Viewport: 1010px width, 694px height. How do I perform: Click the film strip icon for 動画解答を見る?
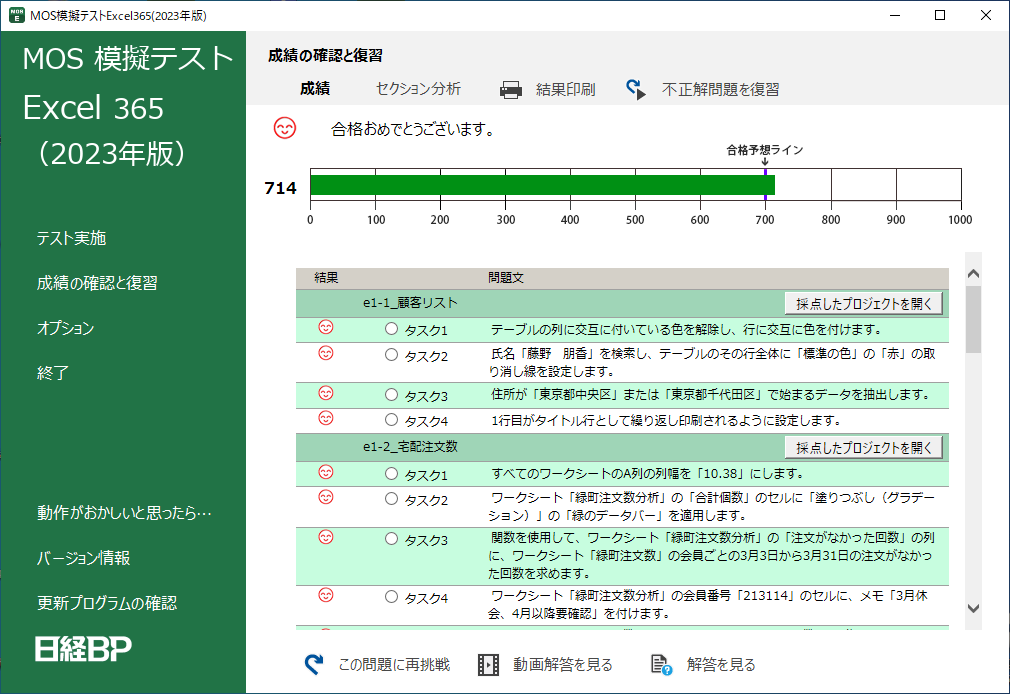(x=488, y=664)
